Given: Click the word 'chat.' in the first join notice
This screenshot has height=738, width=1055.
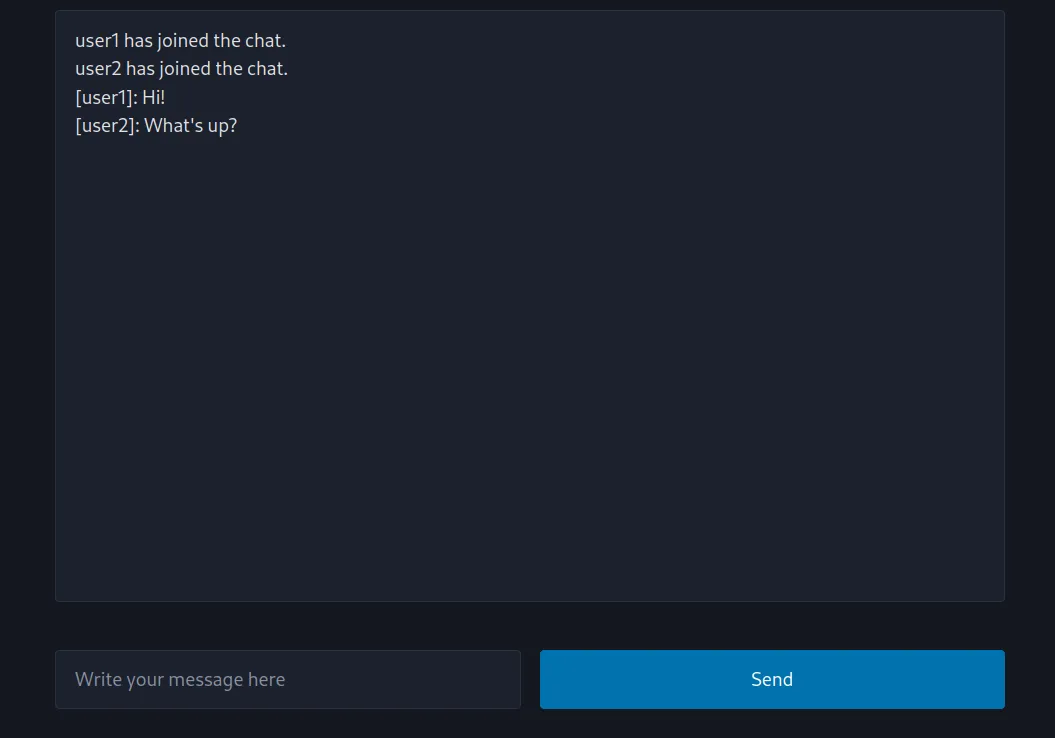Looking at the screenshot, I should 266,40.
